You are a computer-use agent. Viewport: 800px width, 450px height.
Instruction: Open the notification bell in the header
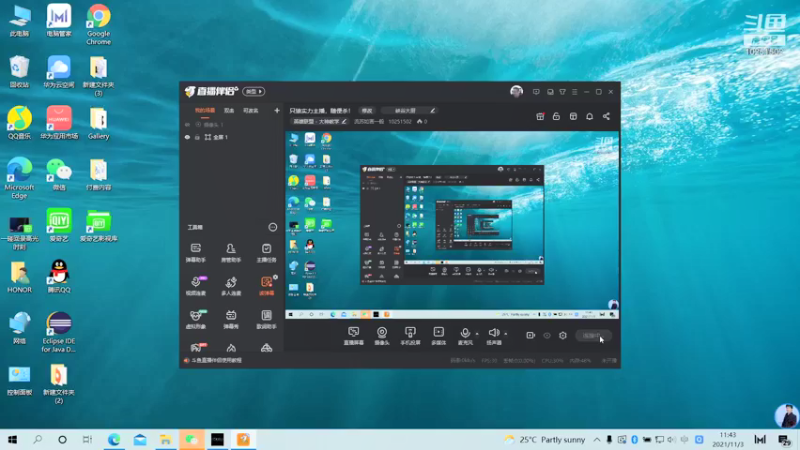589,116
